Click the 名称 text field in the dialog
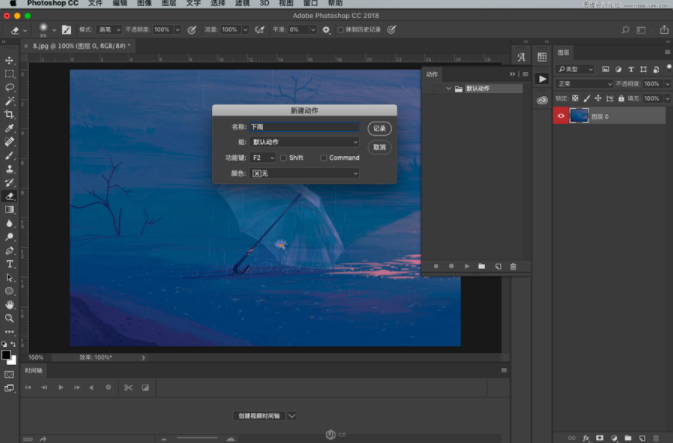Image resolution: width=673 pixels, height=443 pixels. click(x=304, y=127)
